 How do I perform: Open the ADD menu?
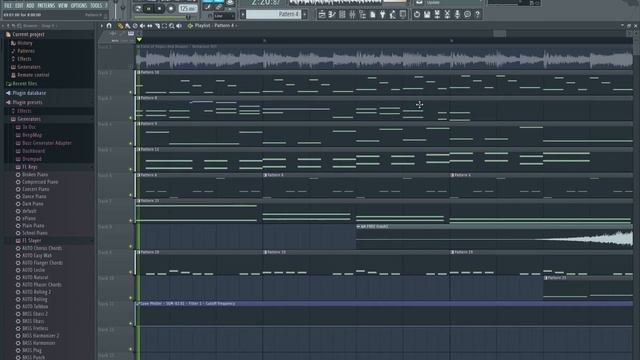click(30, 6)
